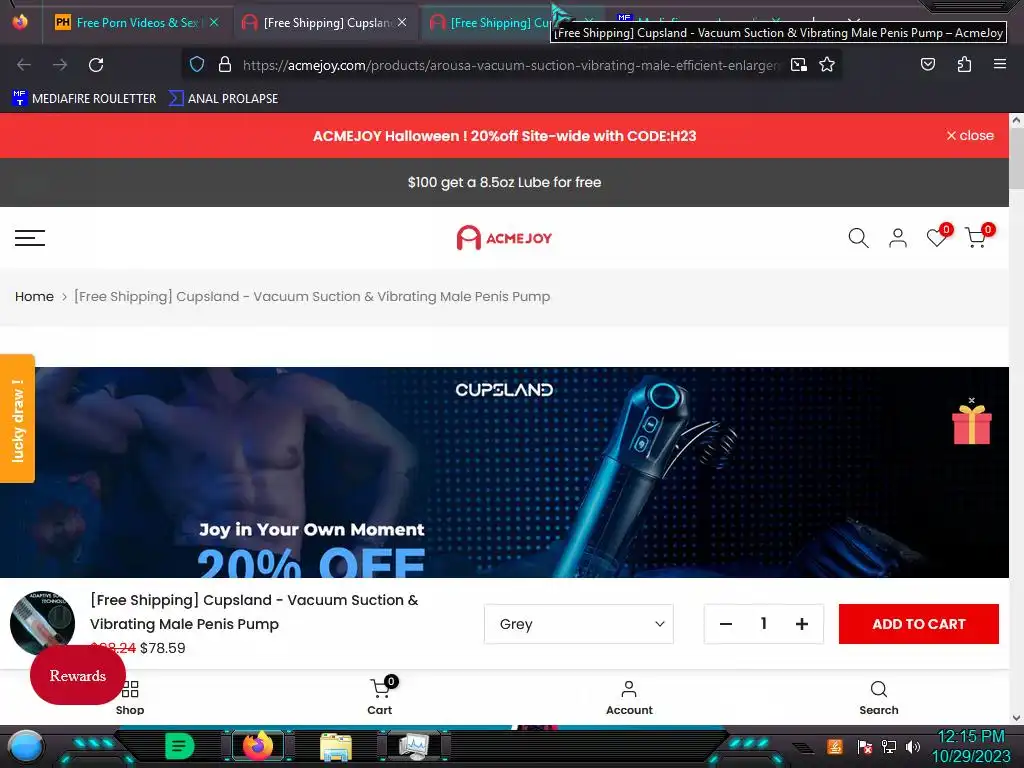The height and width of the screenshot is (768, 1024).
Task: Go to Home via breadcrumb
Action: coord(34,296)
